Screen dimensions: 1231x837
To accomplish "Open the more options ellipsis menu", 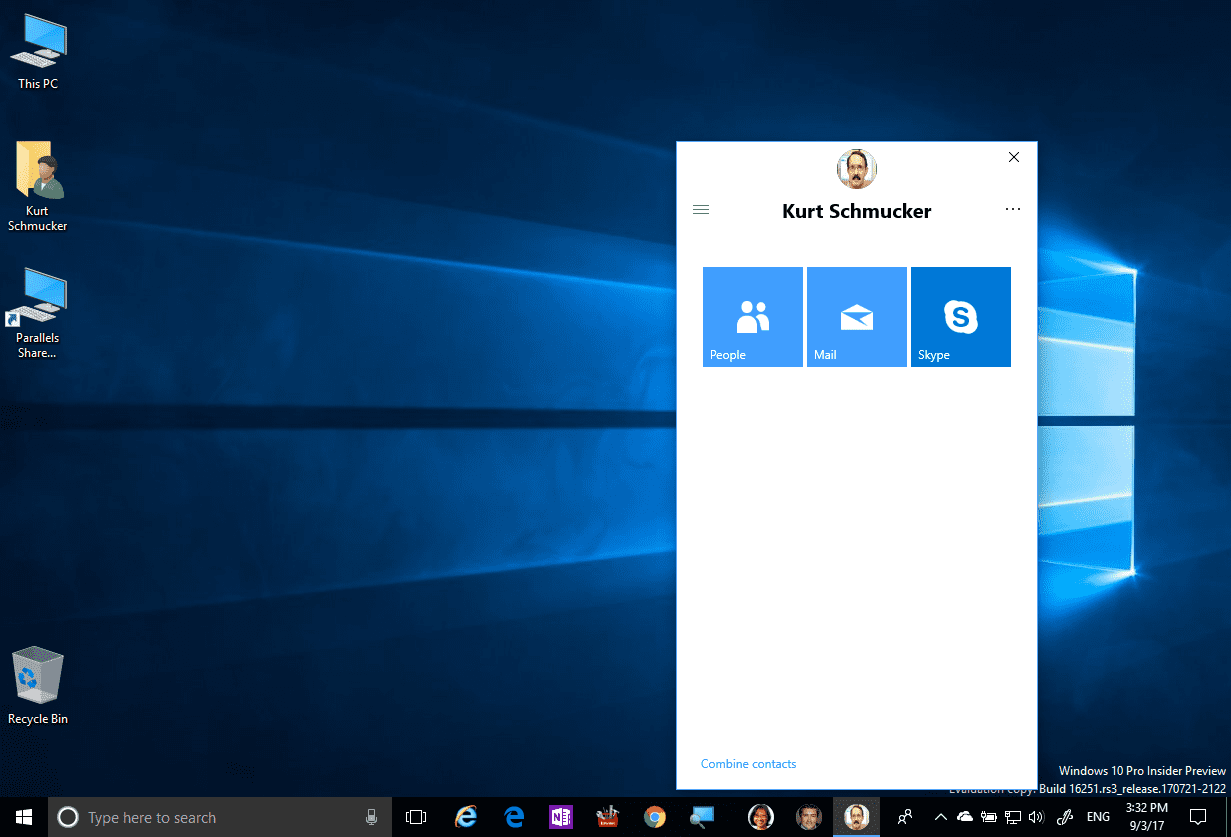I will click(1013, 210).
